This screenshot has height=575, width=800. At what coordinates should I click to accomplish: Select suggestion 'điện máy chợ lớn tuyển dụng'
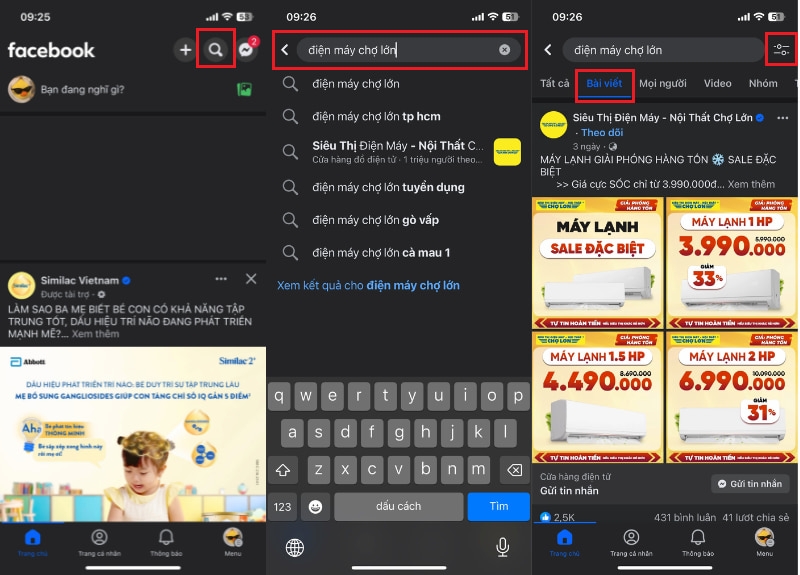click(399, 187)
